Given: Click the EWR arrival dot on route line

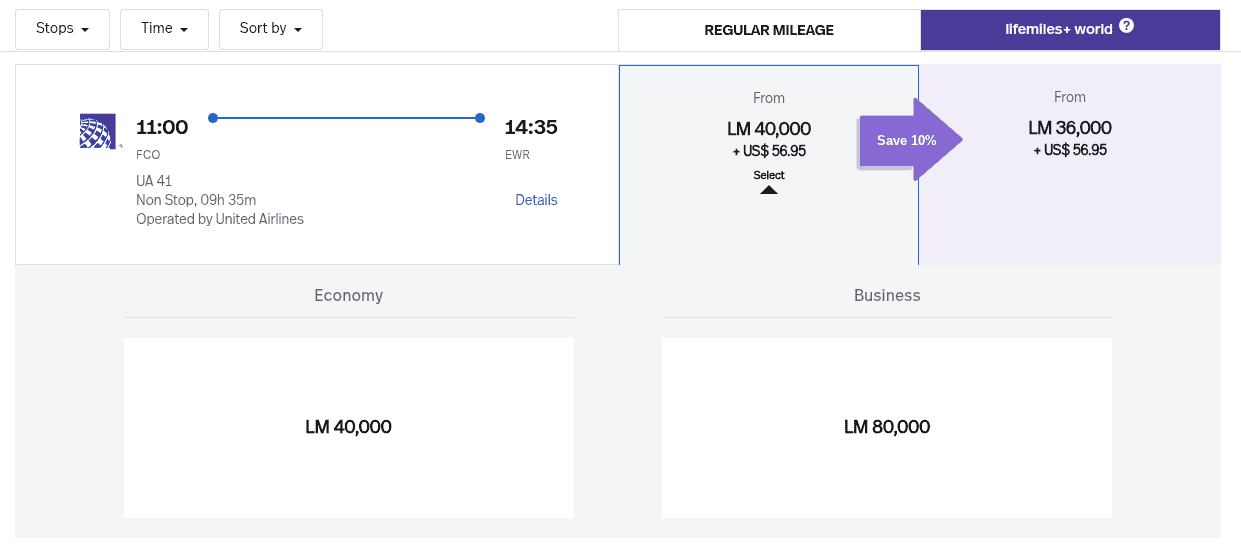Looking at the screenshot, I should click(480, 118).
